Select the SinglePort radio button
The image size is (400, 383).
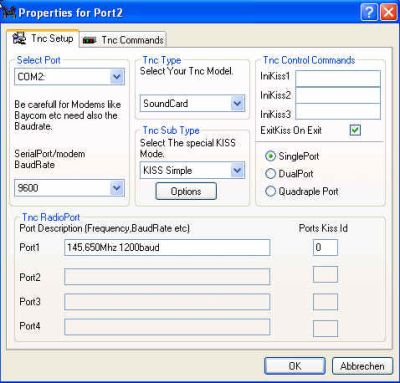point(270,156)
